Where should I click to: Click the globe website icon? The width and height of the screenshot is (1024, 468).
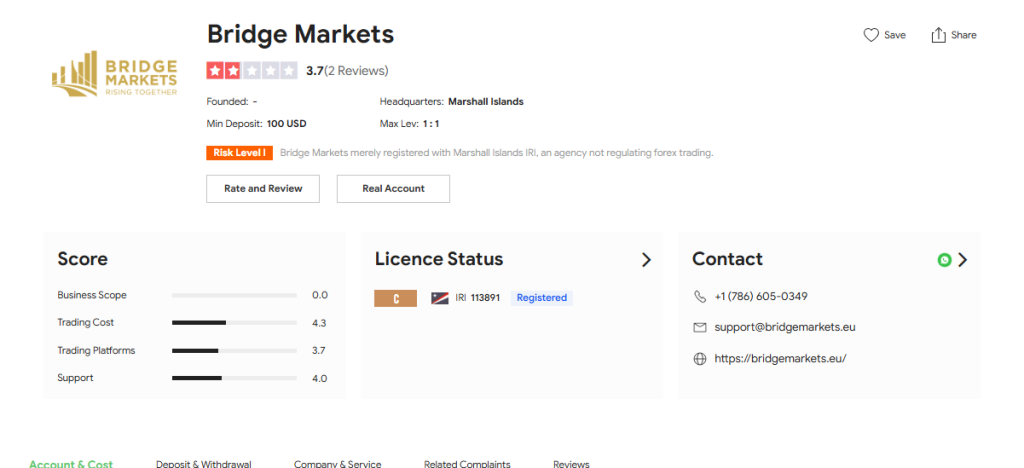pyautogui.click(x=699, y=359)
